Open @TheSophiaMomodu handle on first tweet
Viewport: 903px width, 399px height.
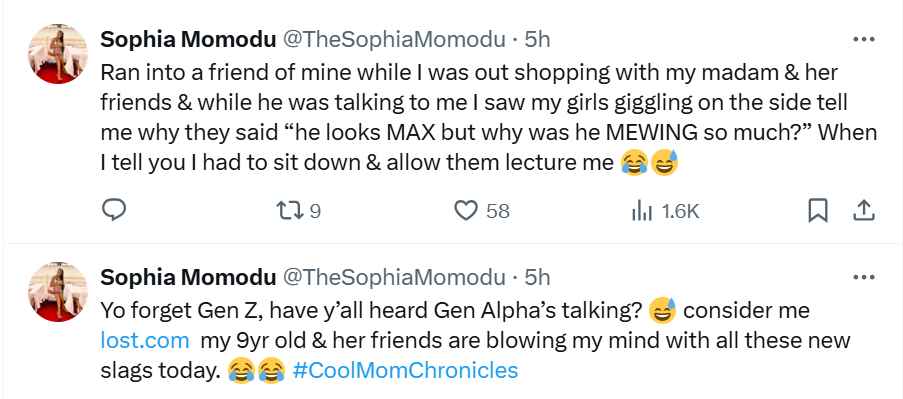394,40
